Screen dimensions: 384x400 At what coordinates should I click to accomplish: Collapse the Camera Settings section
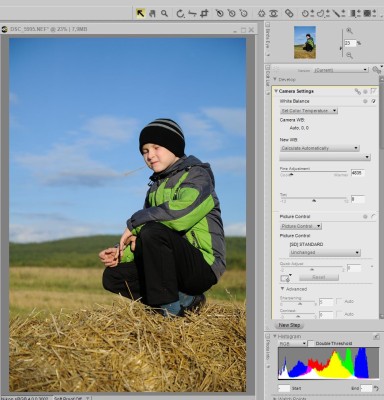coord(276,91)
